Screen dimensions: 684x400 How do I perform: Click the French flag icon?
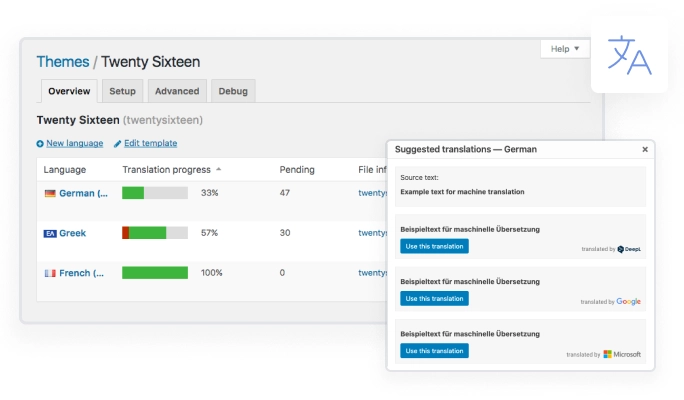coord(50,273)
